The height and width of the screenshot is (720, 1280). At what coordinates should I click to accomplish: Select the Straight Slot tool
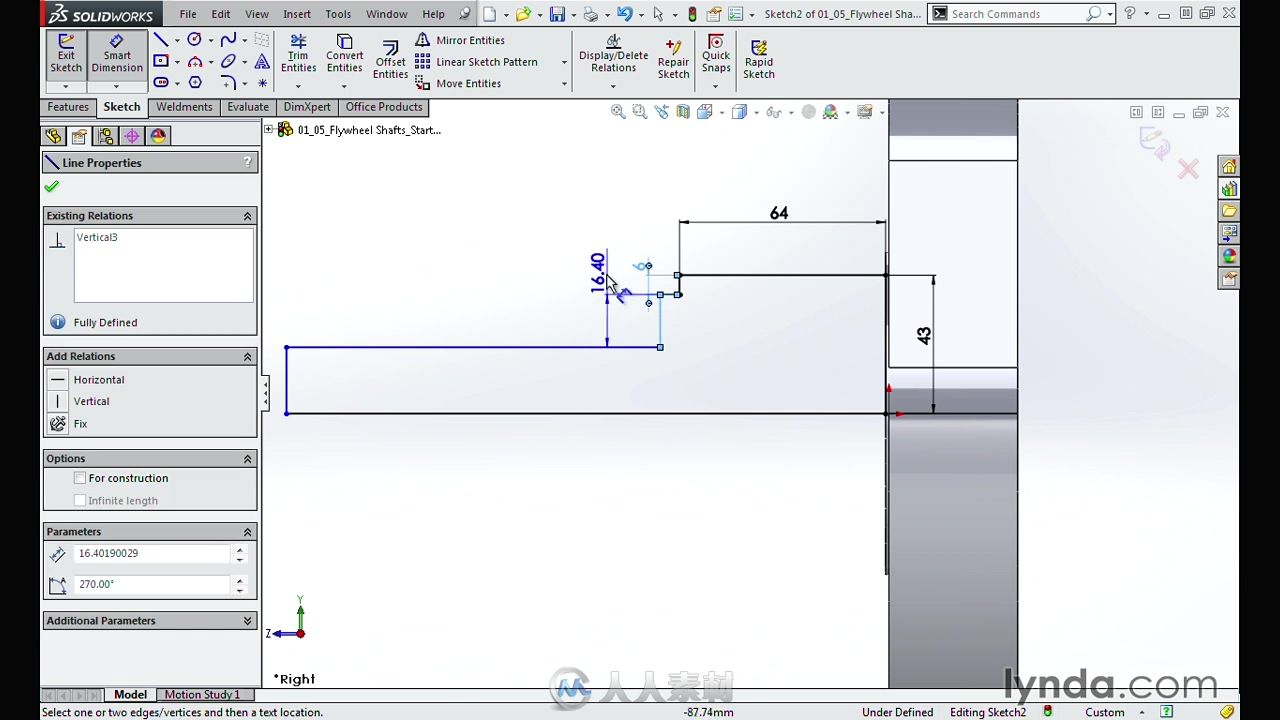click(160, 83)
